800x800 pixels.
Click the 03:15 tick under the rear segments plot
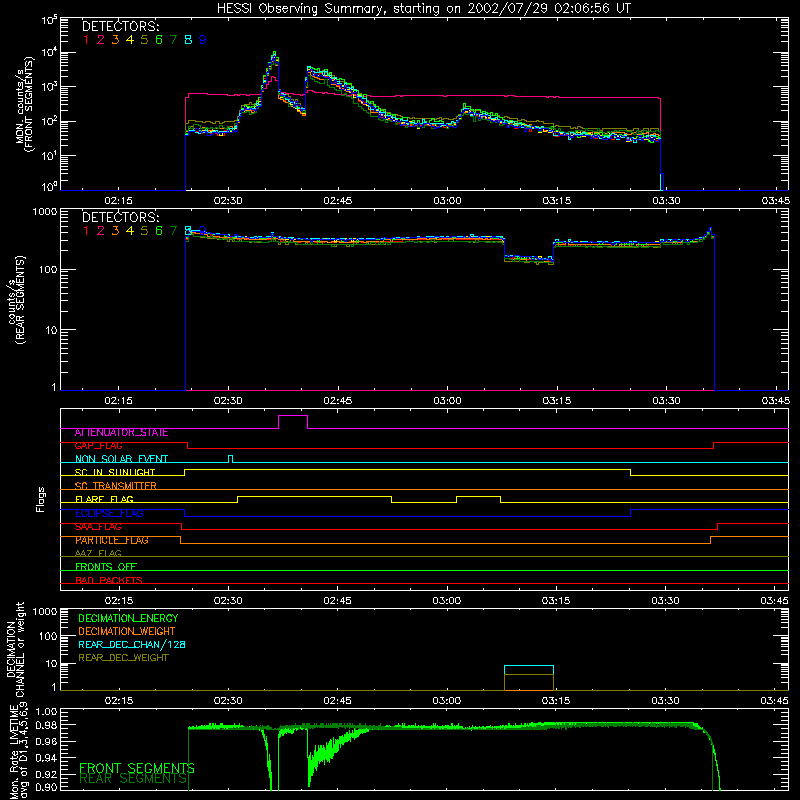tap(557, 401)
